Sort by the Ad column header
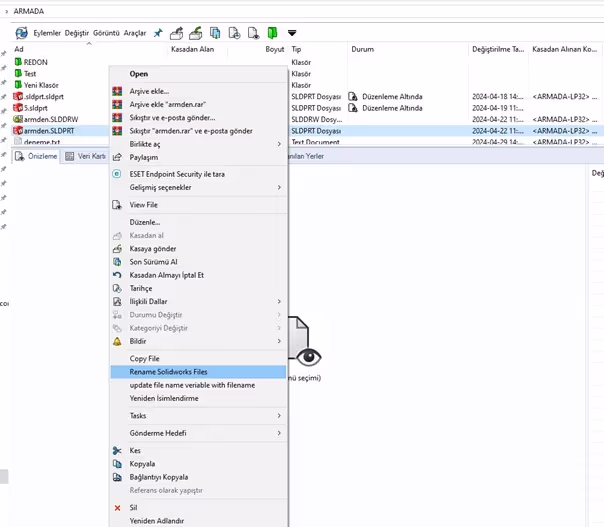The image size is (604, 527). coord(19,49)
